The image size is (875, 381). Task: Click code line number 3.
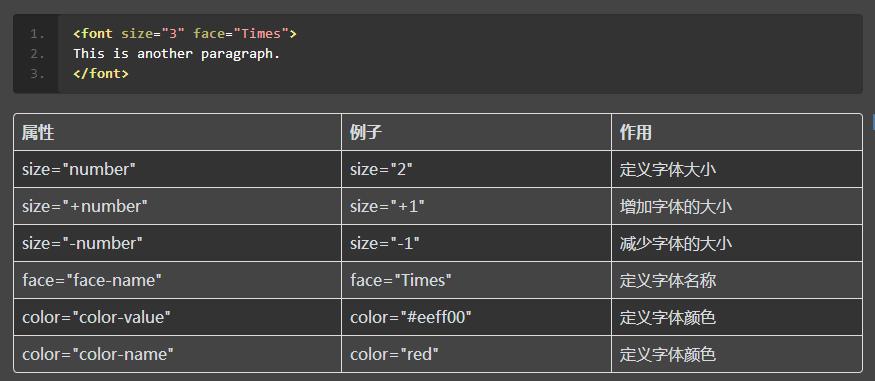(37, 73)
